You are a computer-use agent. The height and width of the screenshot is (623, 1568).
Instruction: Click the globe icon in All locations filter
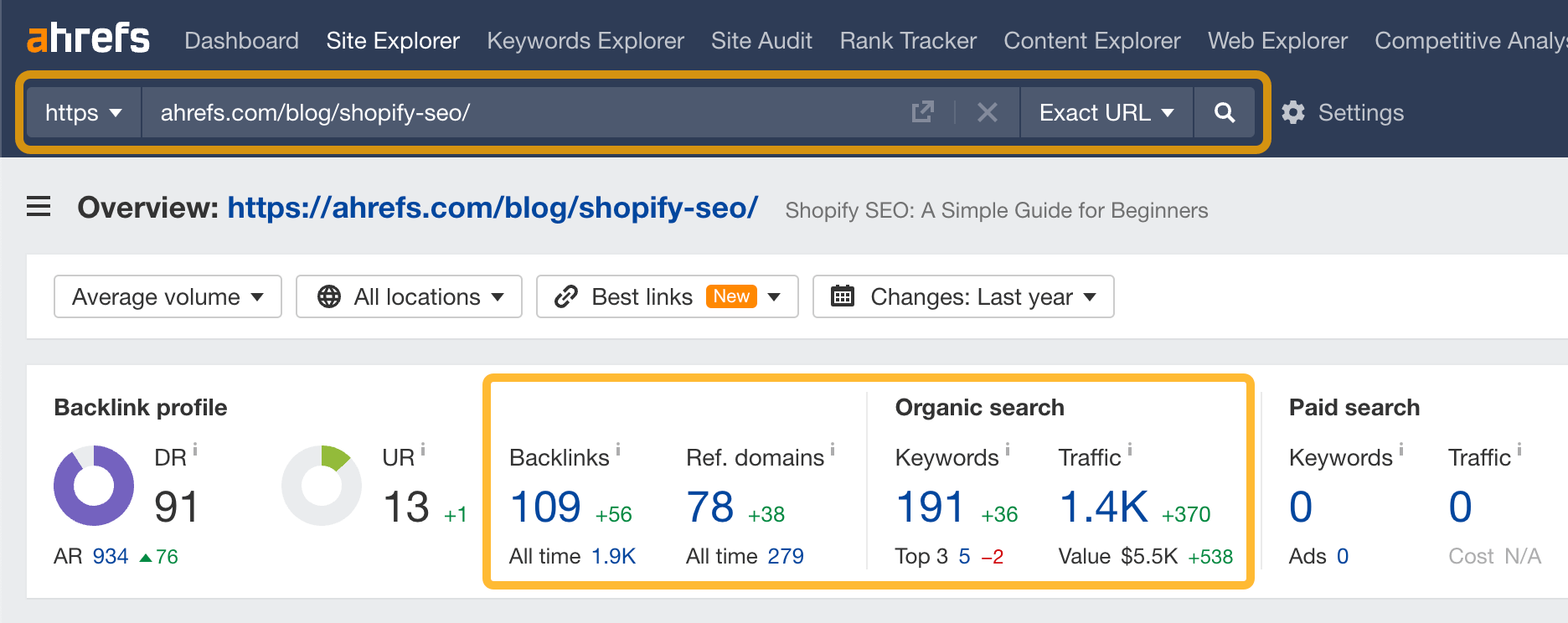tap(328, 296)
